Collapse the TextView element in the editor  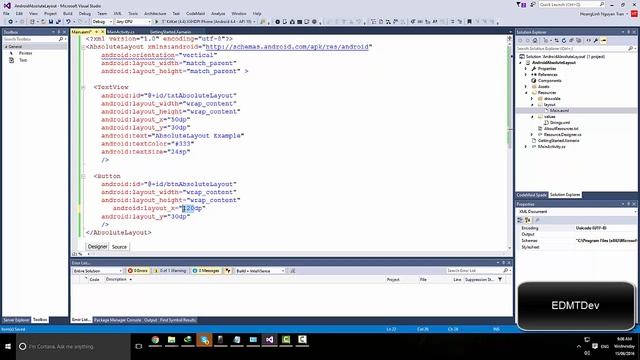pos(83,87)
